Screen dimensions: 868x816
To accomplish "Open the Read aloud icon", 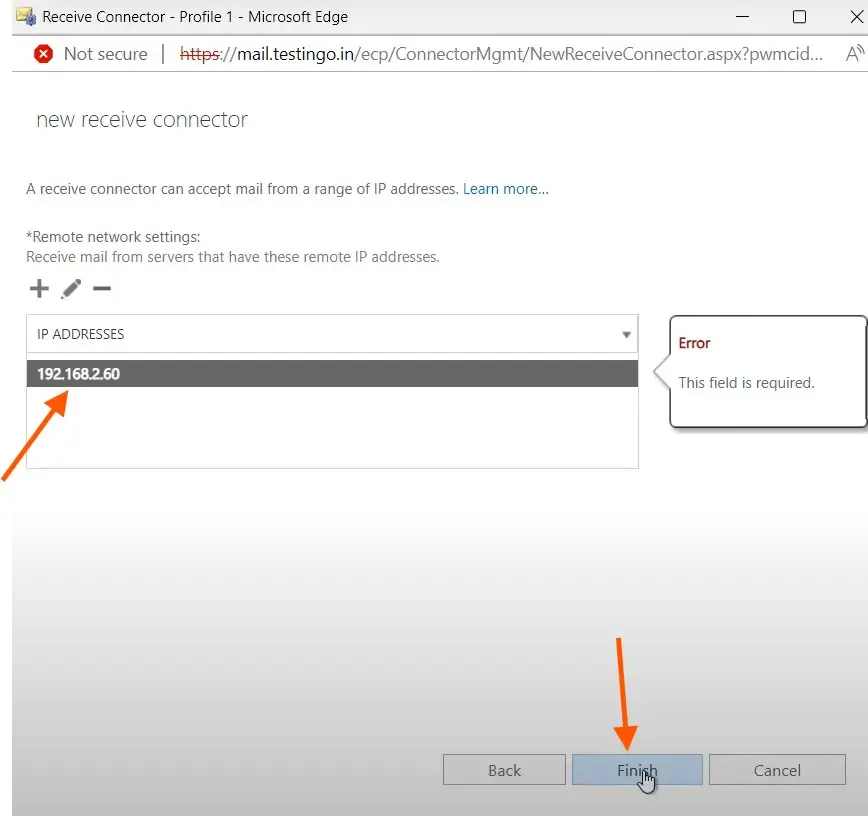I will click(855, 54).
